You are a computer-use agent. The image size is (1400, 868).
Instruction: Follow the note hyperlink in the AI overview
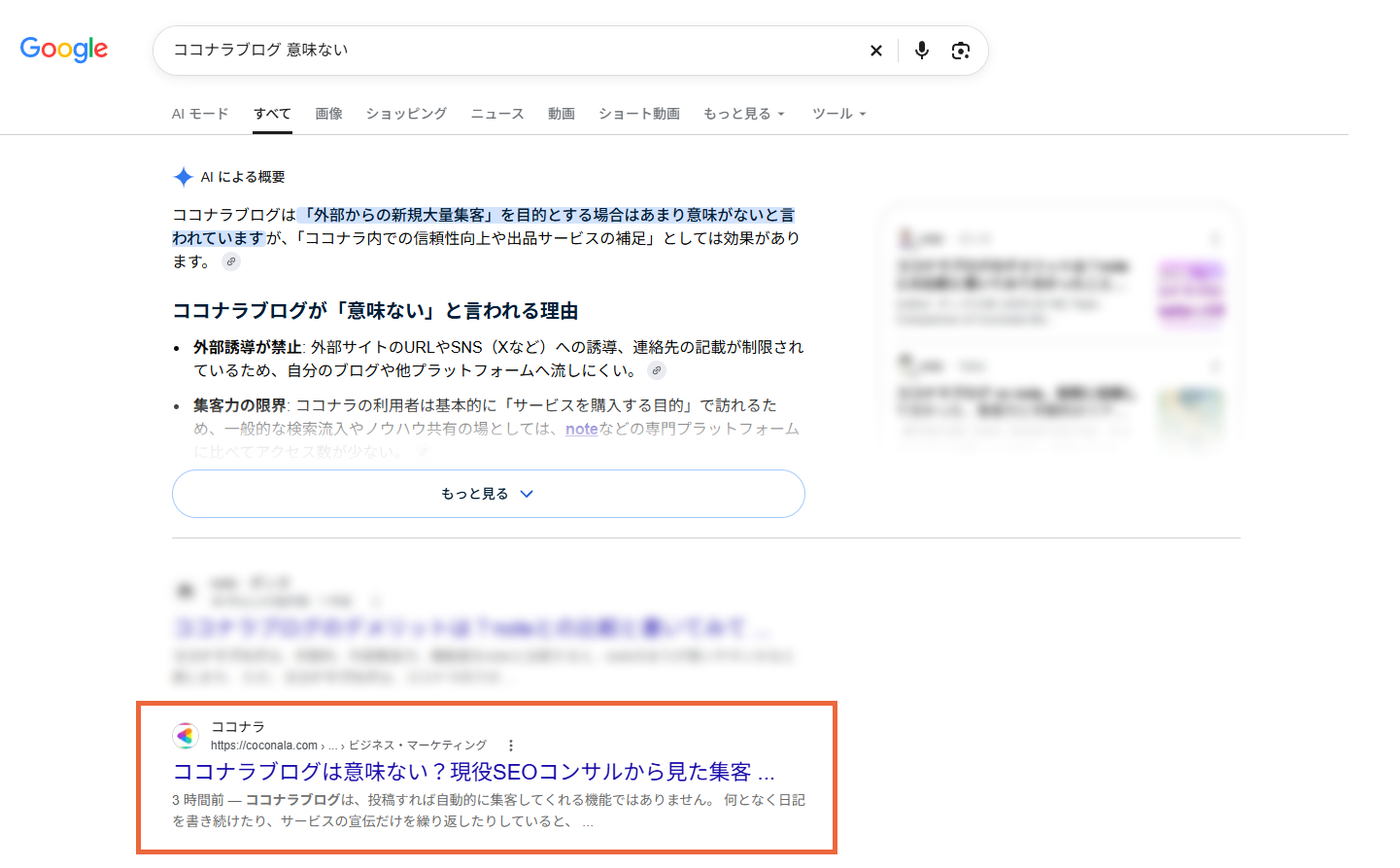point(582,429)
